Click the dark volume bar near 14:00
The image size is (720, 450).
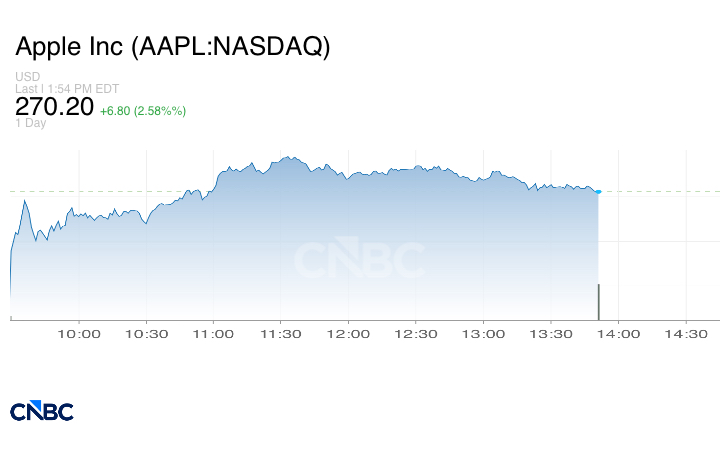[x=598, y=301]
